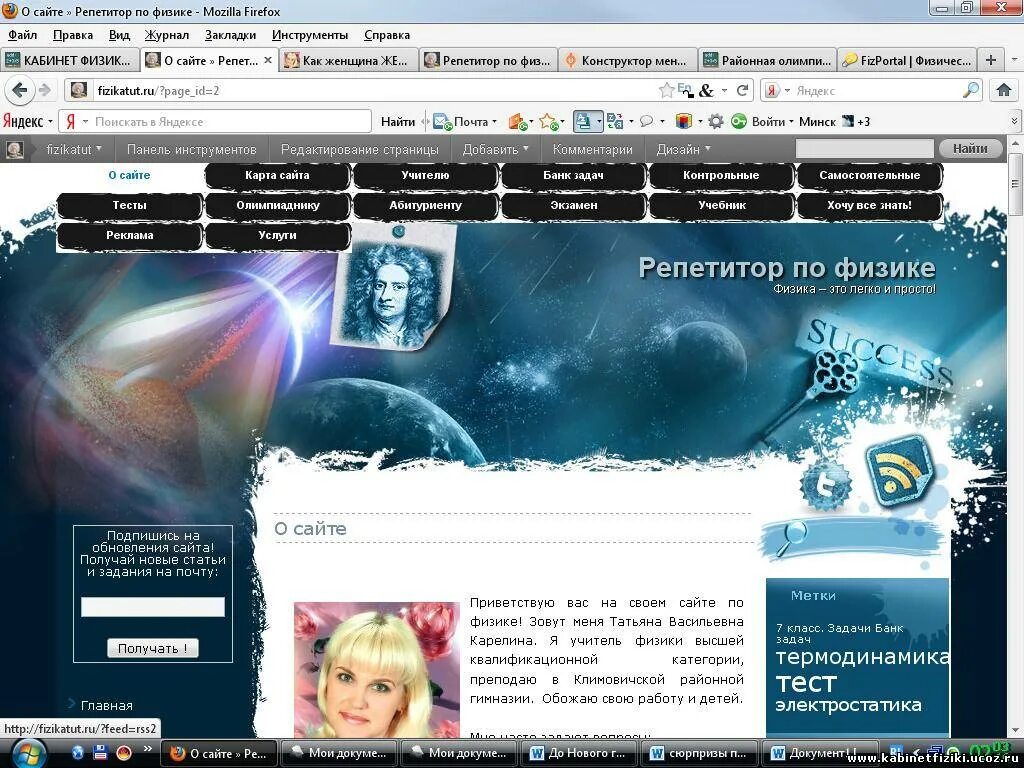Click the subscription email input field
Viewport: 1024px width, 768px height.
pos(153,607)
